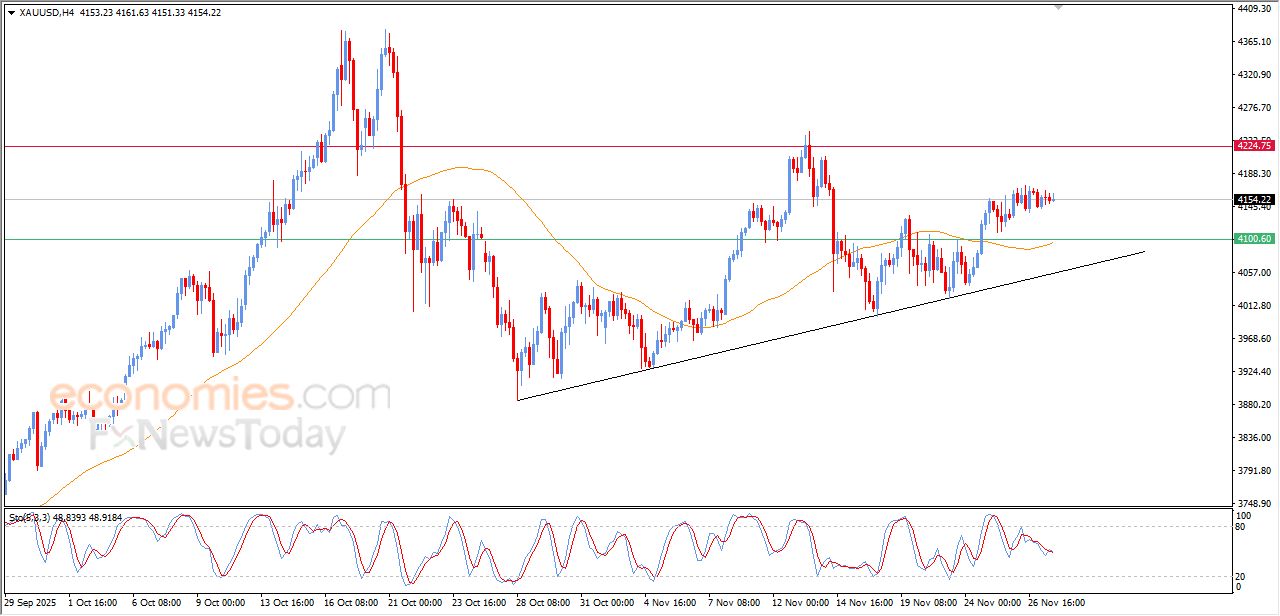Screen dimensions: 1280x616
Task: Click the 20 level on stochastic scale
Action: click(1242, 577)
